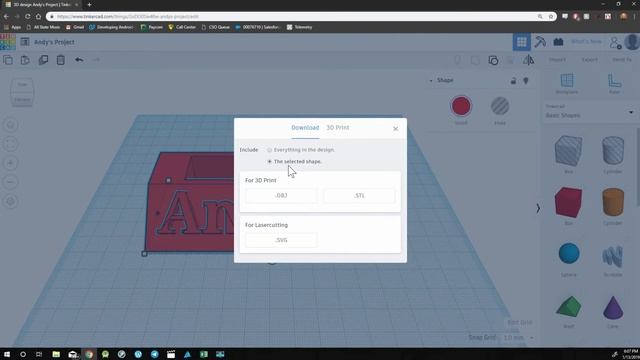Open File Explorer from the taskbar
Viewport: 640px width, 360px height.
pos(56,354)
